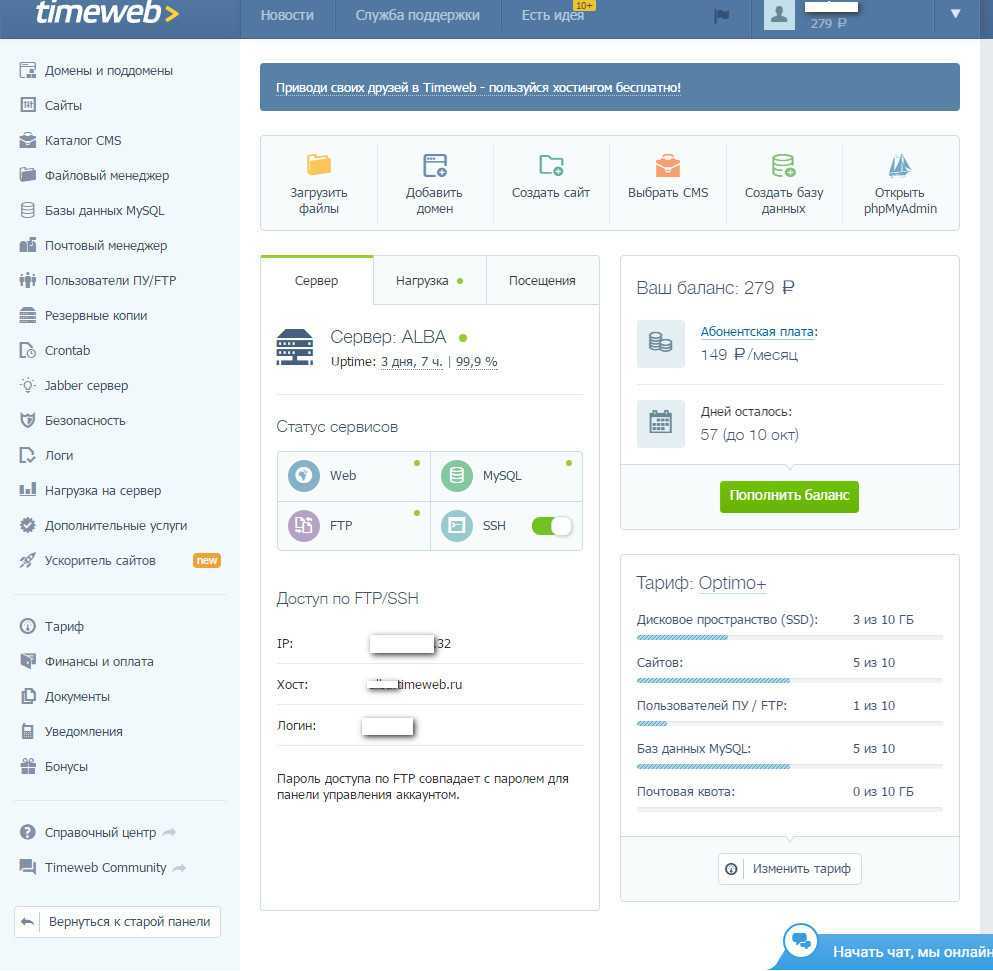Click the flag icon in header
This screenshot has width=993, height=971.
[721, 15]
